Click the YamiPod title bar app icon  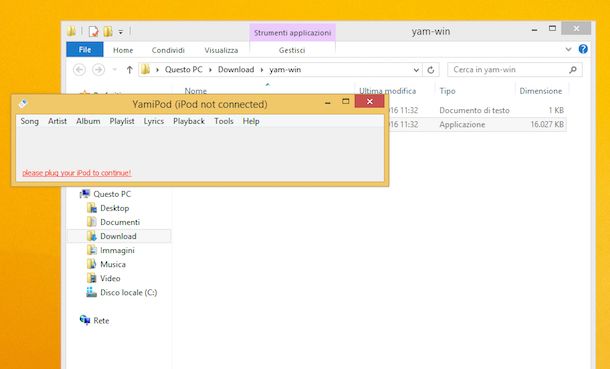[x=23, y=103]
